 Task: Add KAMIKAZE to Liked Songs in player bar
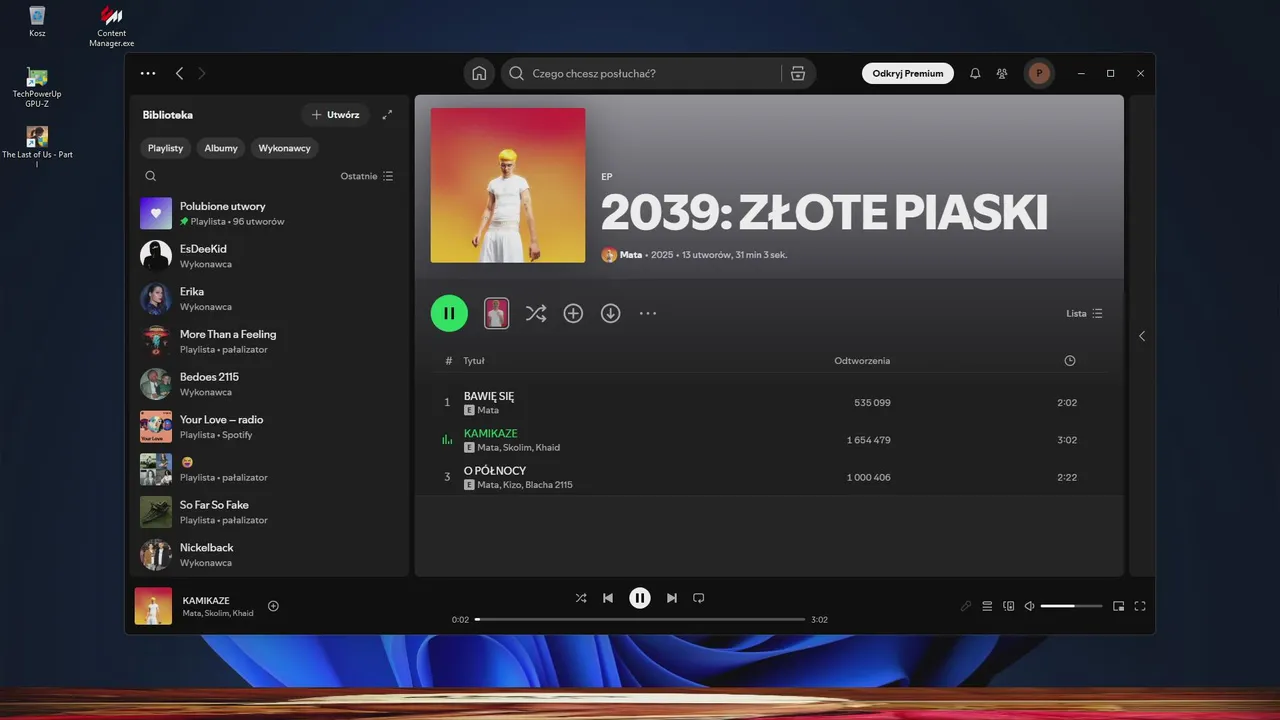click(273, 606)
